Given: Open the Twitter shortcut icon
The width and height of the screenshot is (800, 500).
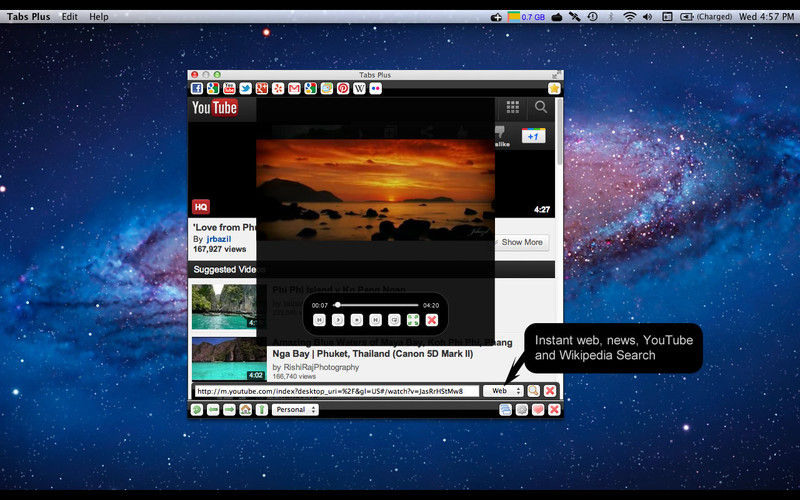Looking at the screenshot, I should click(245, 89).
